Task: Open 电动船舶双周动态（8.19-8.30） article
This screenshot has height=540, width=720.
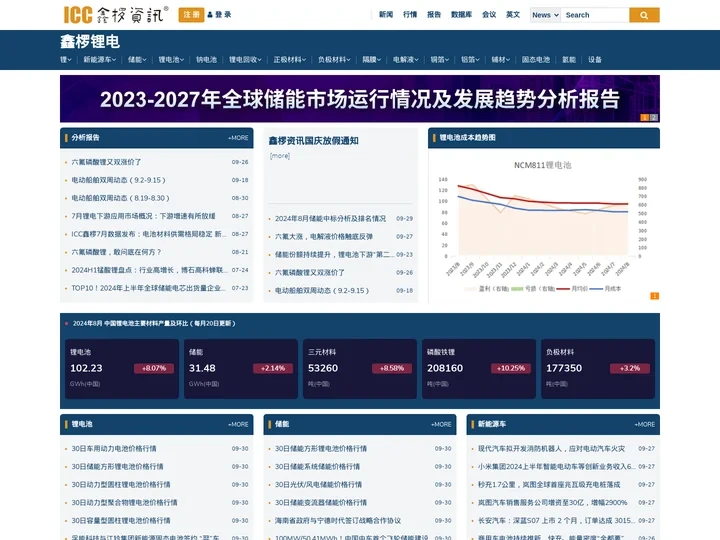Action: click(120, 198)
